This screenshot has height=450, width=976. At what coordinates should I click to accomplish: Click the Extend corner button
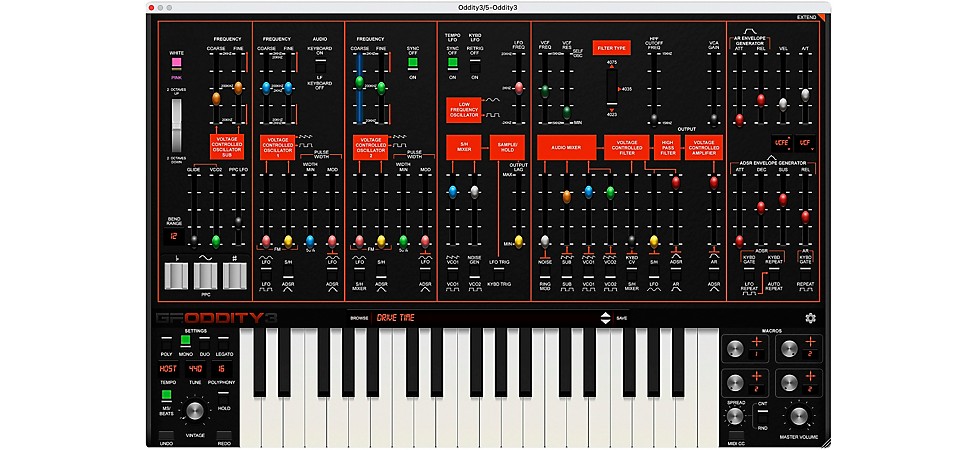point(811,17)
